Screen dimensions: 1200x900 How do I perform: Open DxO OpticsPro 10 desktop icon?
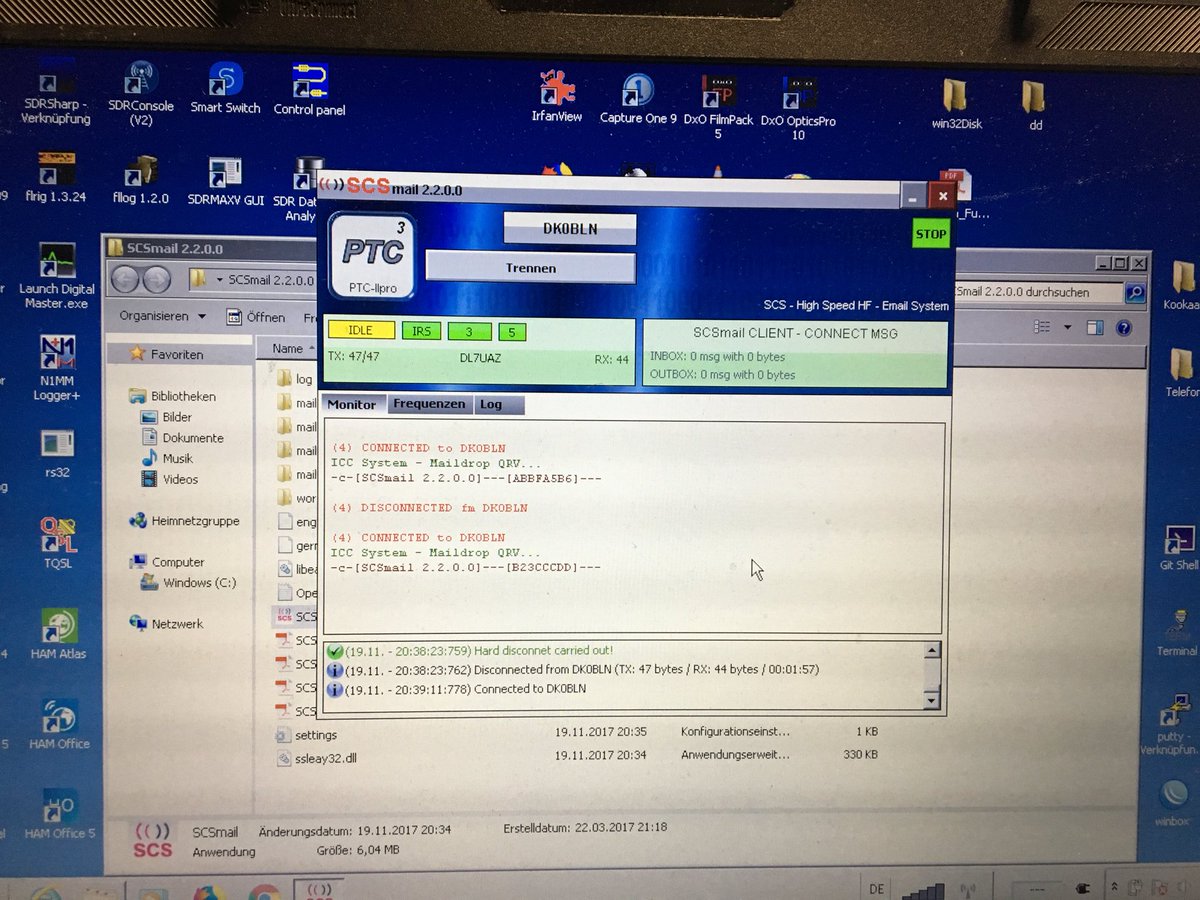point(798,108)
